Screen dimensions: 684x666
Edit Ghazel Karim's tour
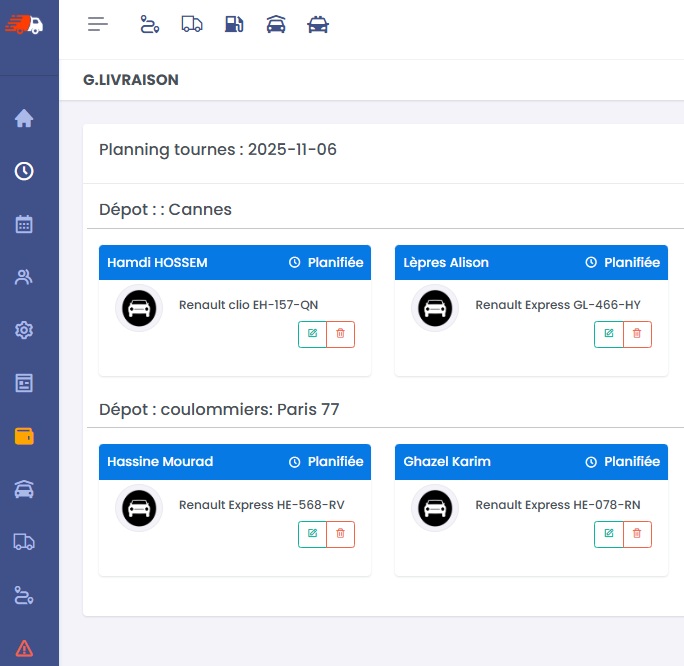tap(608, 534)
